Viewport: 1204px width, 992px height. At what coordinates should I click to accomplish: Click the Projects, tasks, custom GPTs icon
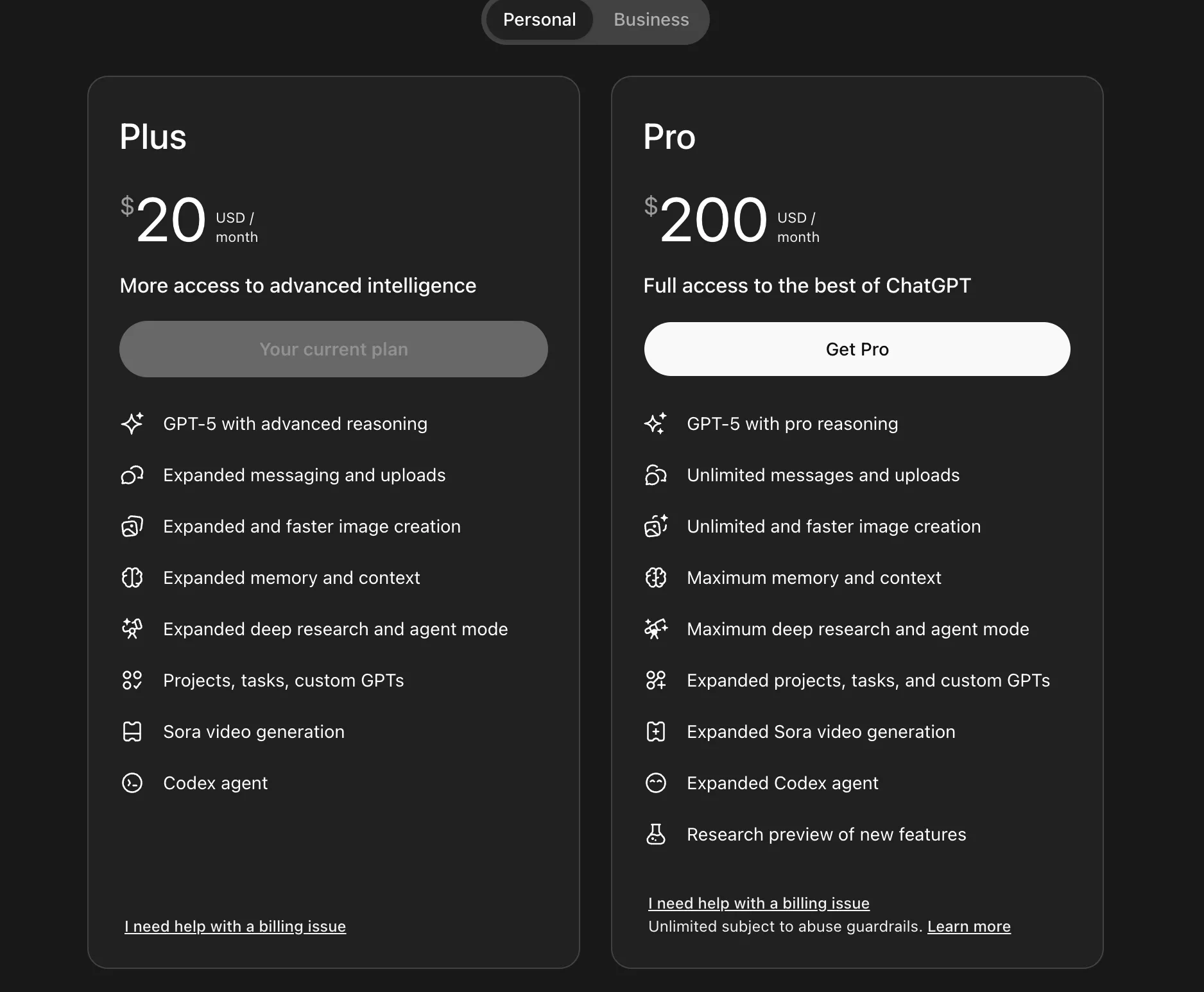132,680
